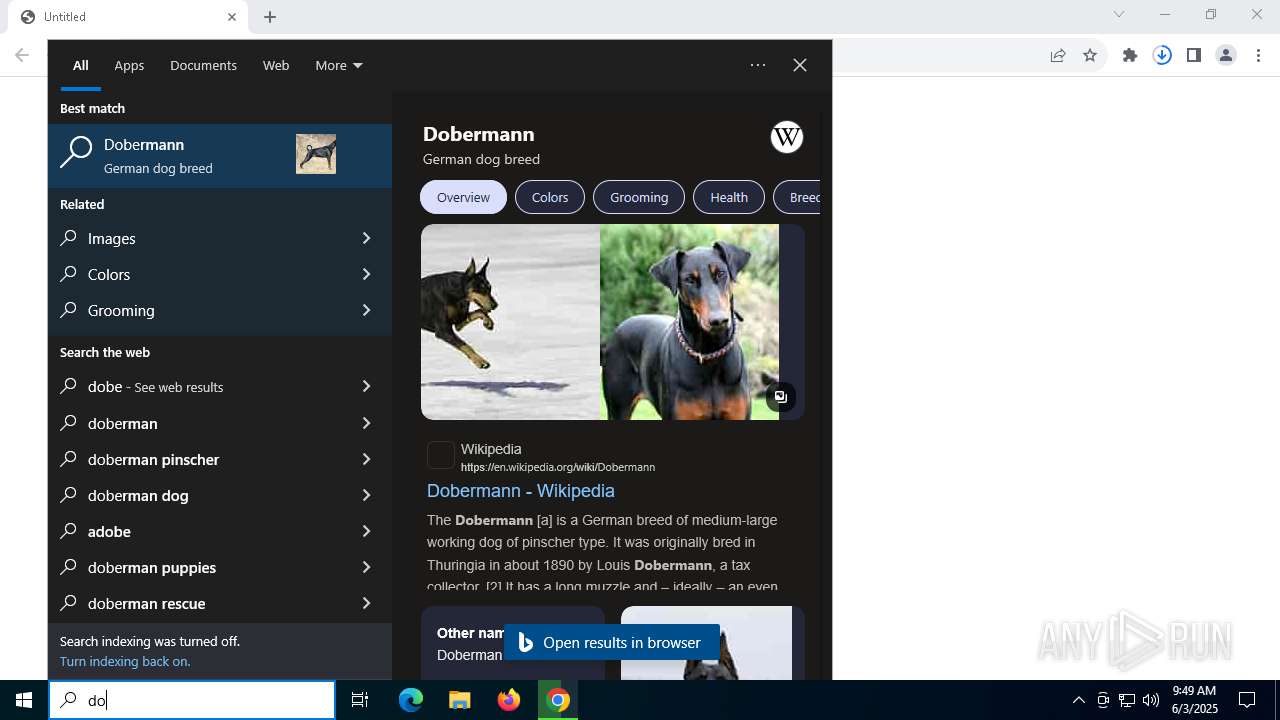Open the More dropdown
The height and width of the screenshot is (720, 1280).
[x=339, y=65]
